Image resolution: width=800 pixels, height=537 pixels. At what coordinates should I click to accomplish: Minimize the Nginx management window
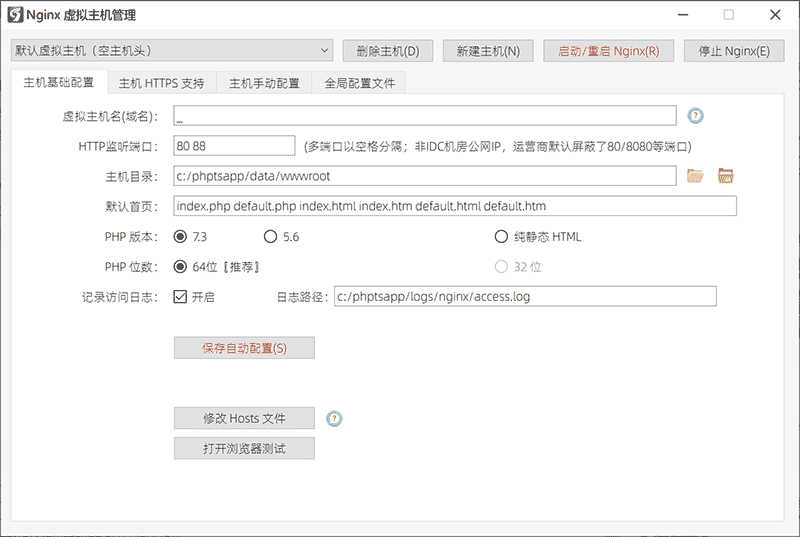click(683, 15)
